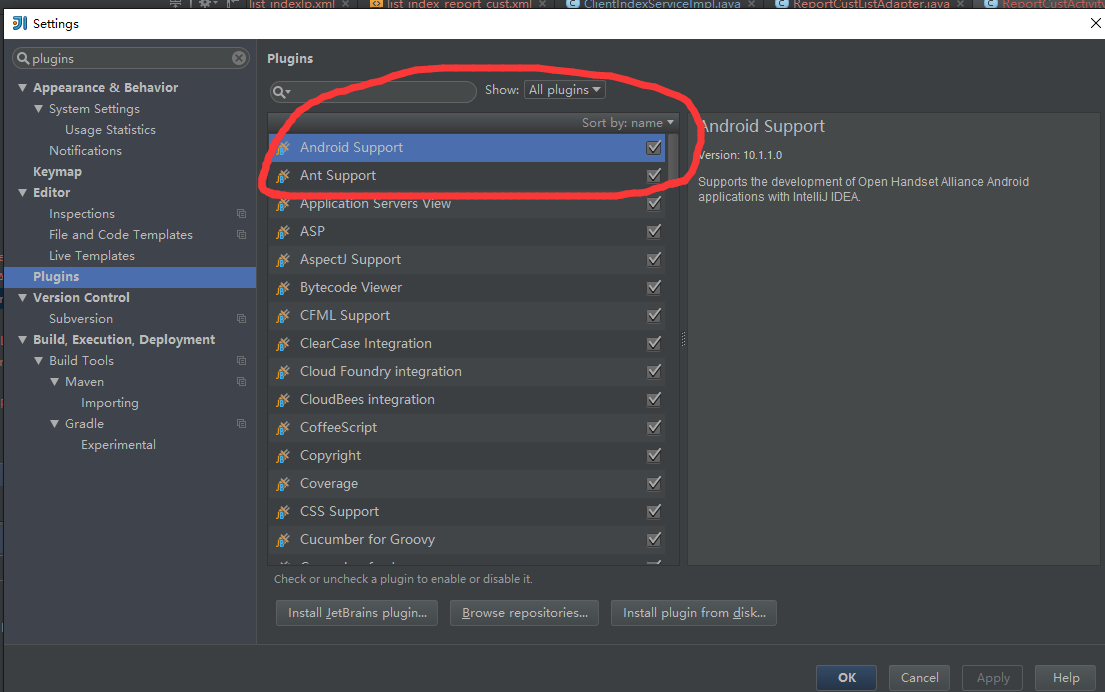
Task: Collapse the Gradle node arrow
Action: click(x=54, y=424)
